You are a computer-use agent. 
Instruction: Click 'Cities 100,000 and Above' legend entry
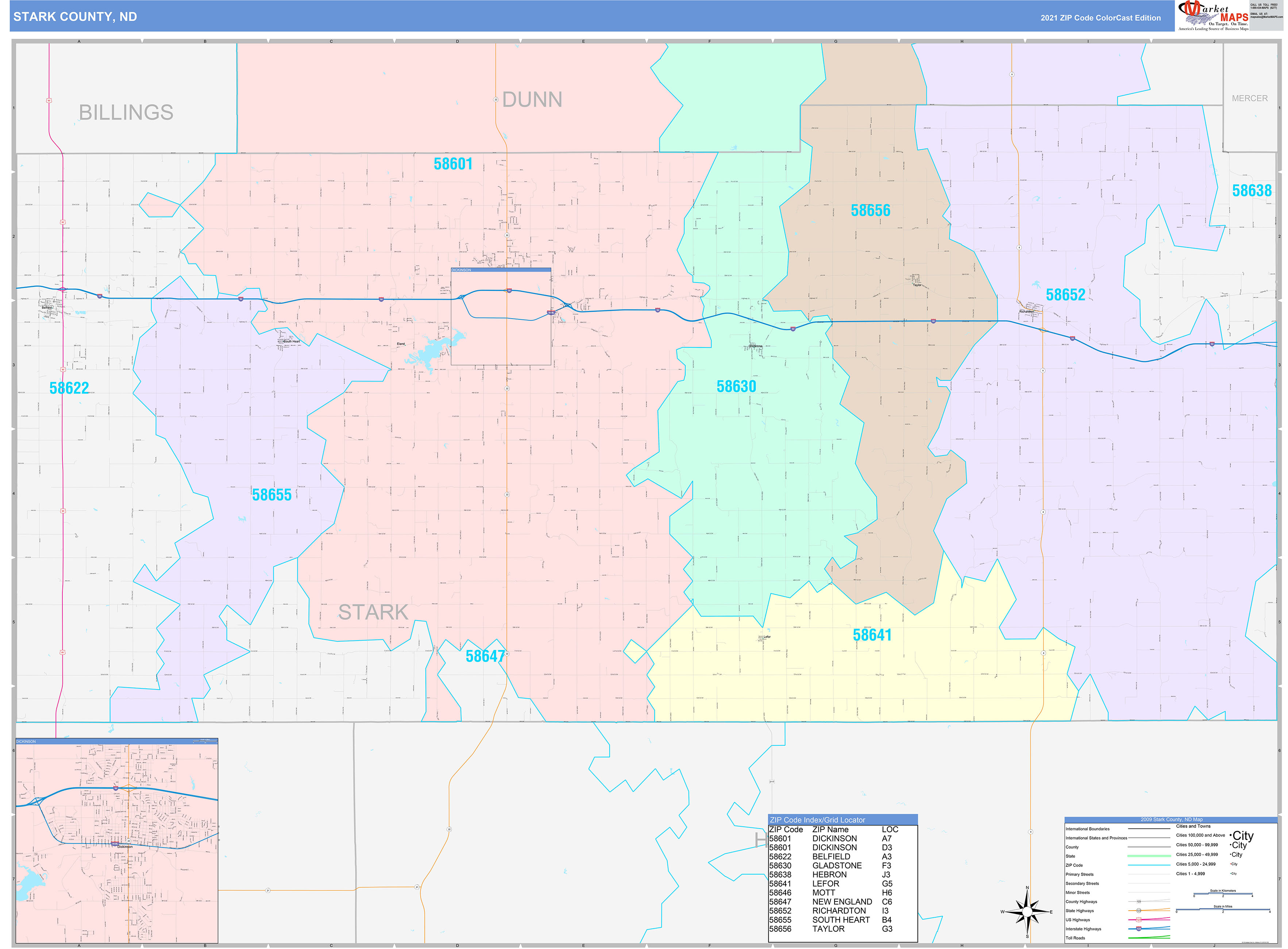(x=1200, y=835)
